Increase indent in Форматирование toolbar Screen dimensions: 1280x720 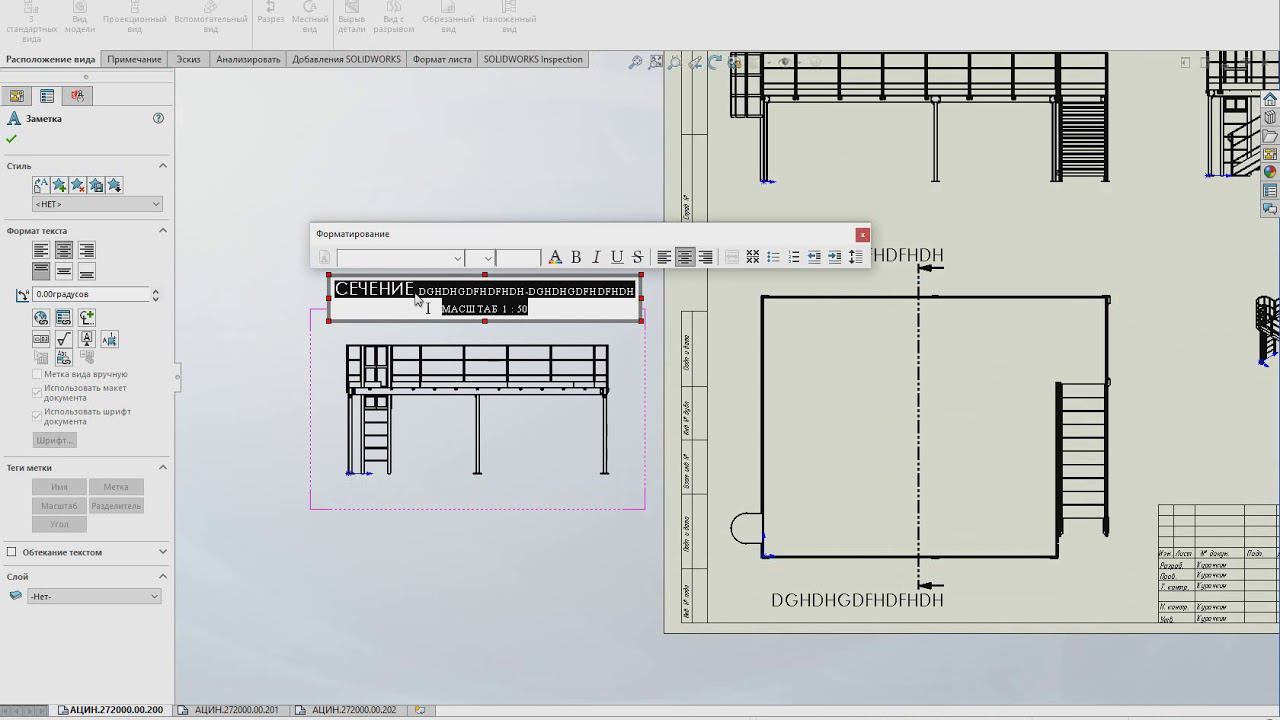[x=835, y=258]
